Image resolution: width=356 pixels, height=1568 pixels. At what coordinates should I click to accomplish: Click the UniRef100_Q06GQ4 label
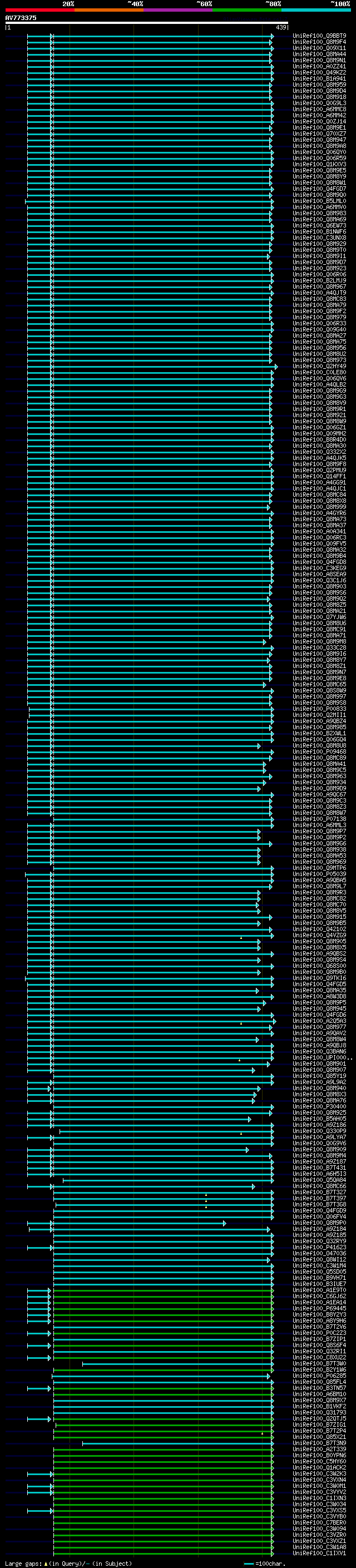tap(319, 740)
